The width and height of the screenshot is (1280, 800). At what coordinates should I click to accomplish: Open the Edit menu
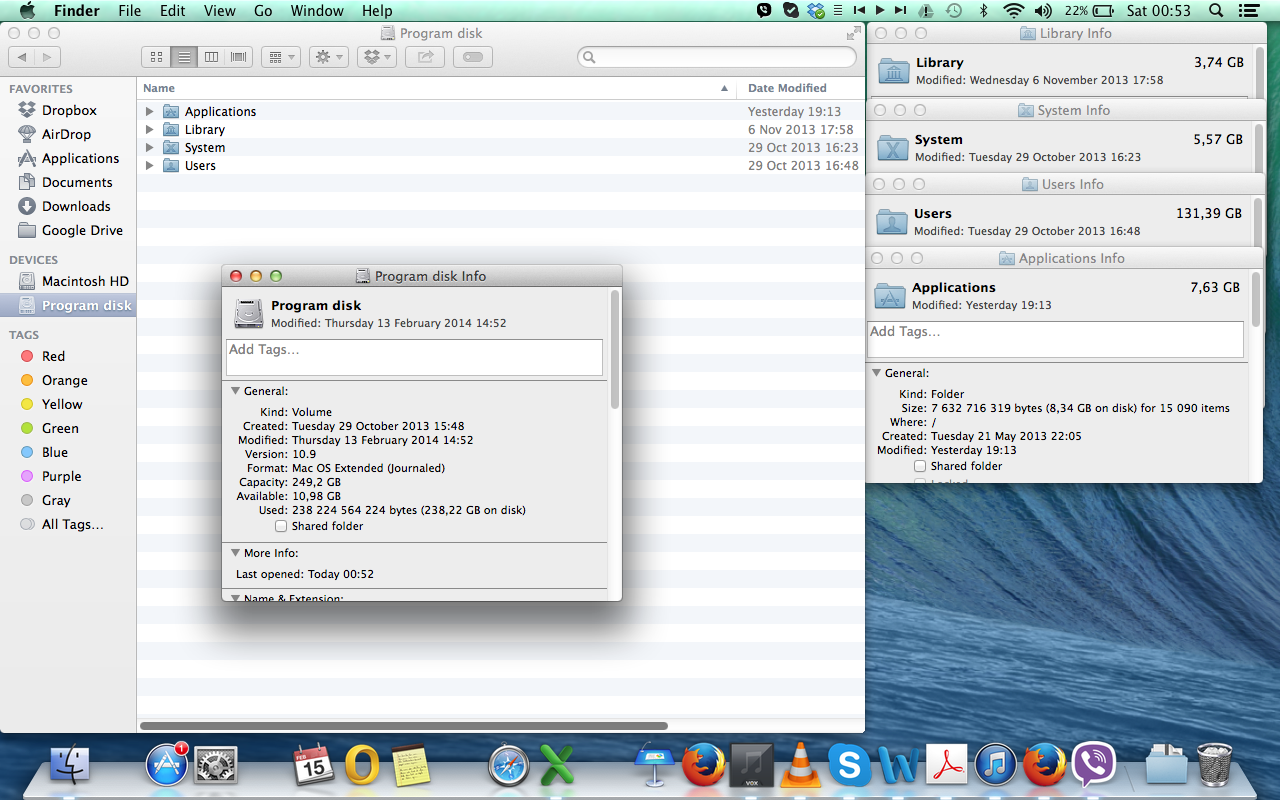[x=173, y=11]
